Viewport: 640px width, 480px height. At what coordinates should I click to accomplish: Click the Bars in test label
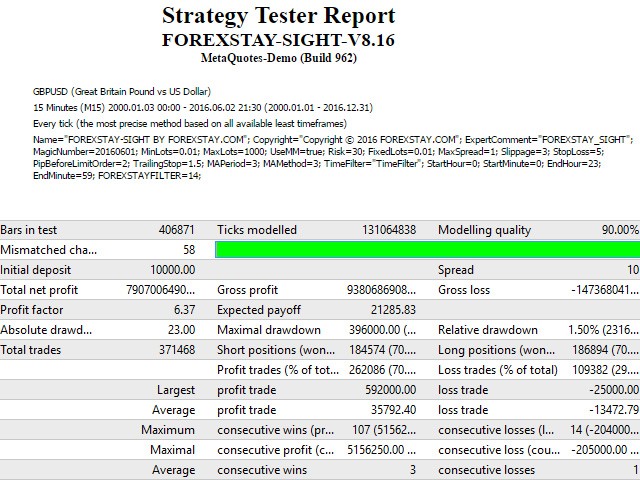pyautogui.click(x=29, y=230)
